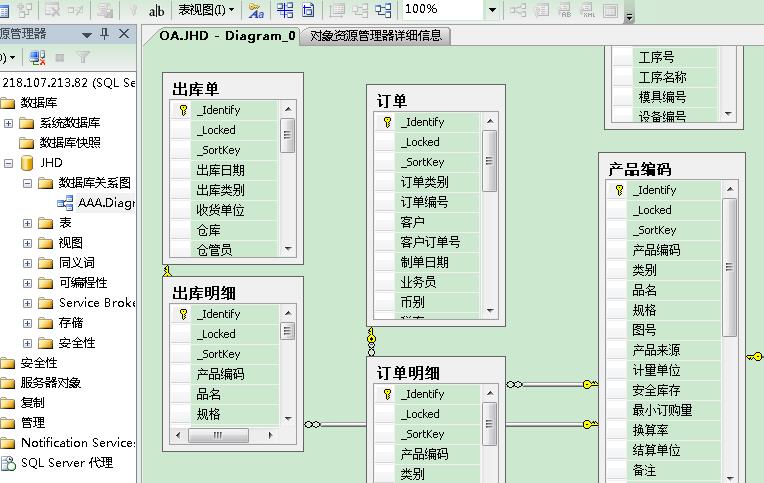The height and width of the screenshot is (483, 764).
Task: Select relationship key at right edge of 产品编码
Action: (x=755, y=357)
